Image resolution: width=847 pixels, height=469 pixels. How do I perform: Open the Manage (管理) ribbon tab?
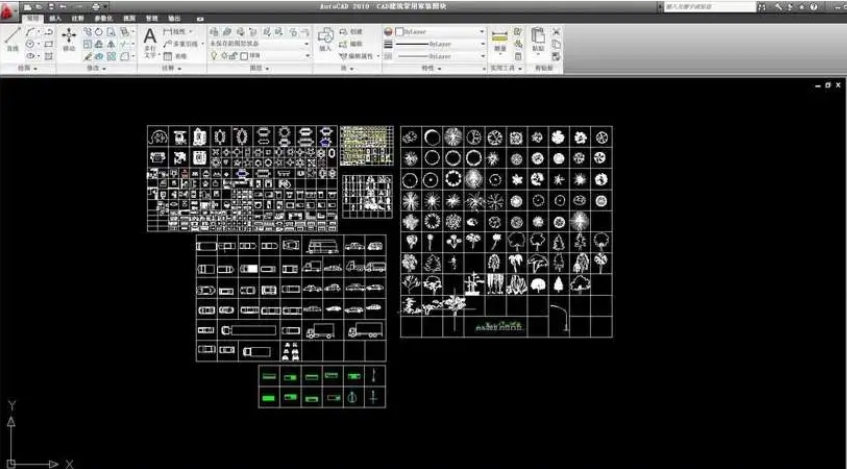coord(152,18)
